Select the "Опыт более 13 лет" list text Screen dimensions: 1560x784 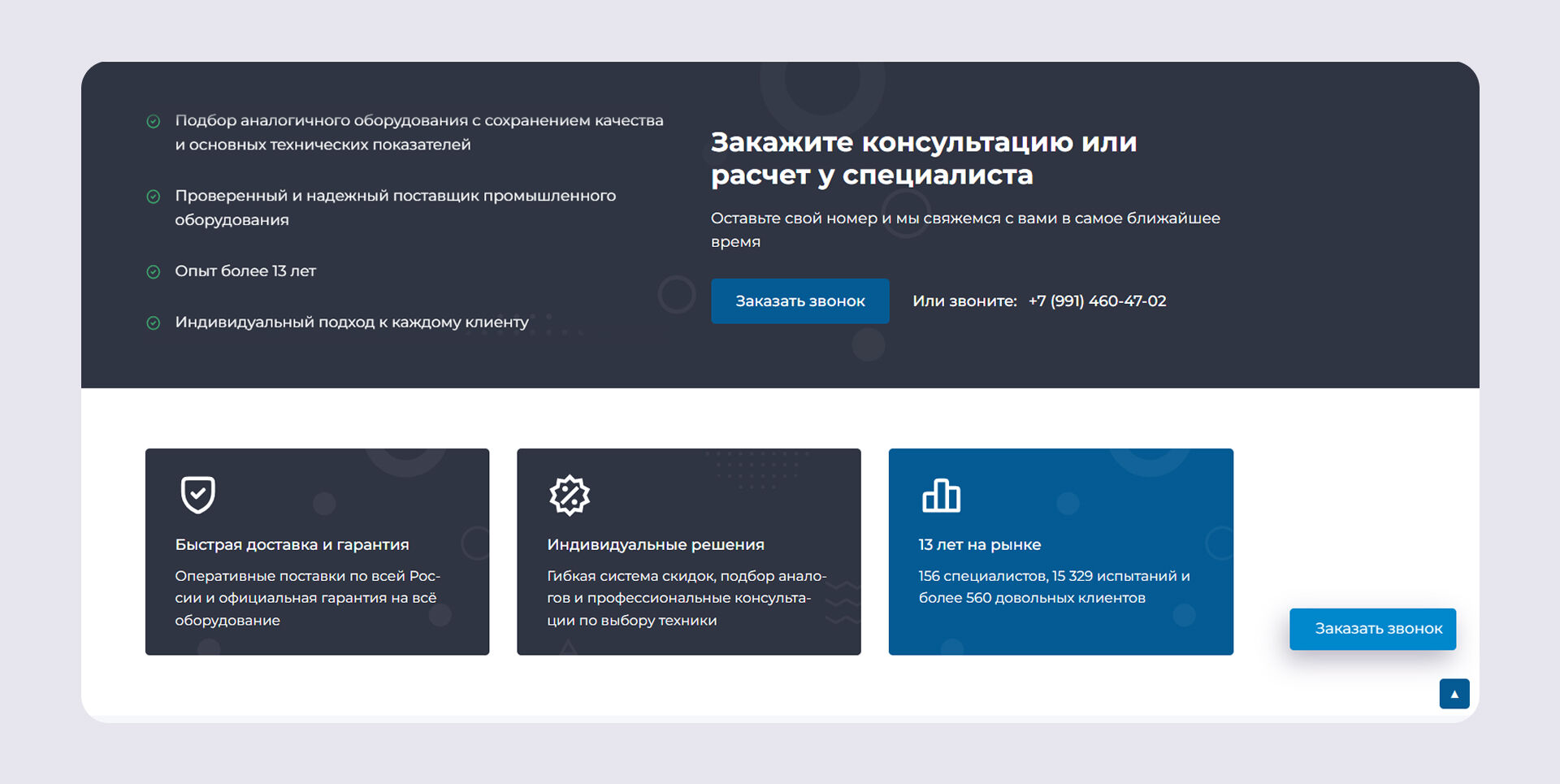click(245, 271)
